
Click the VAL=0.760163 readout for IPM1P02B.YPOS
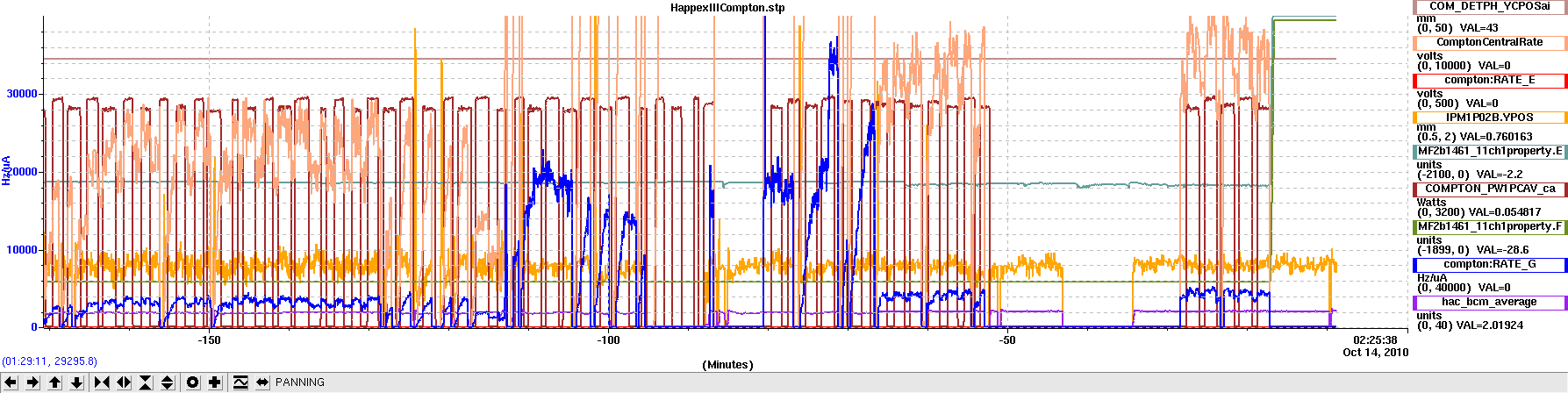(1498, 137)
